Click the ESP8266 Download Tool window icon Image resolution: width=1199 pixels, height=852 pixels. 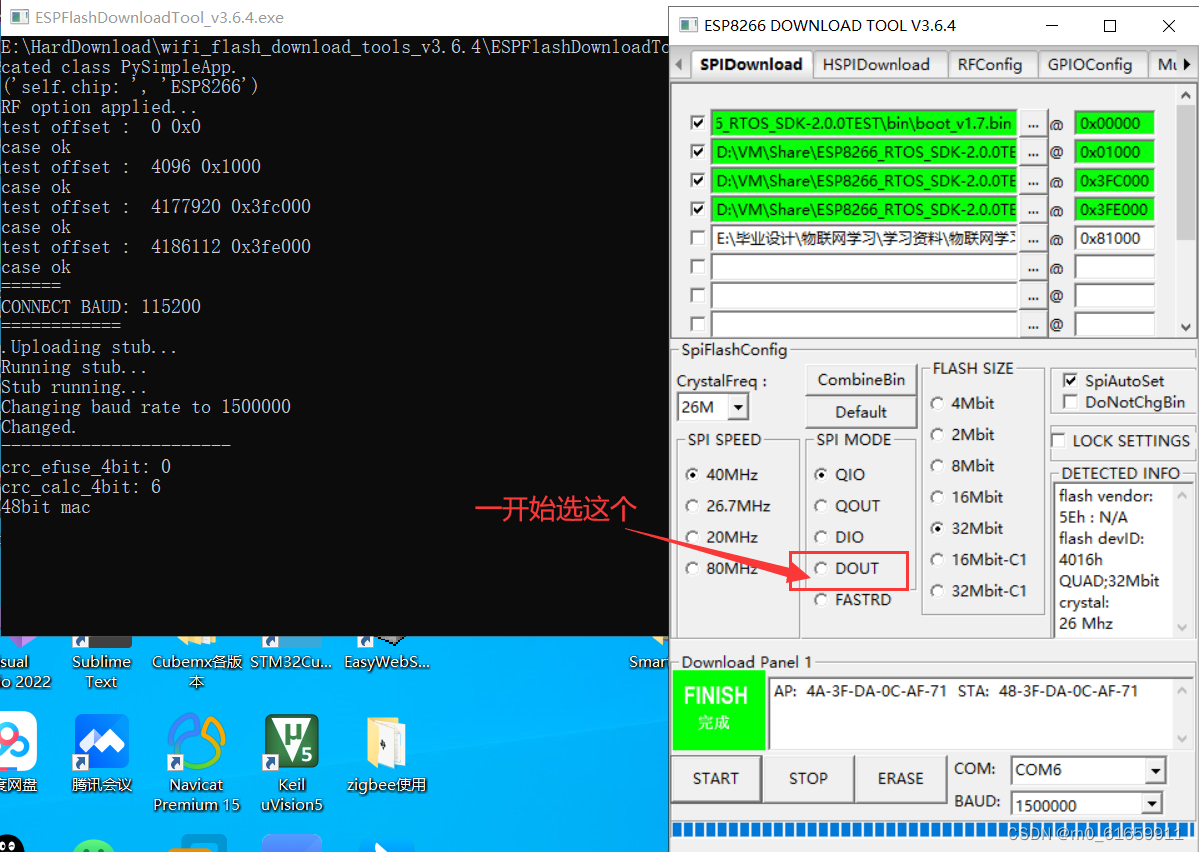(688, 25)
